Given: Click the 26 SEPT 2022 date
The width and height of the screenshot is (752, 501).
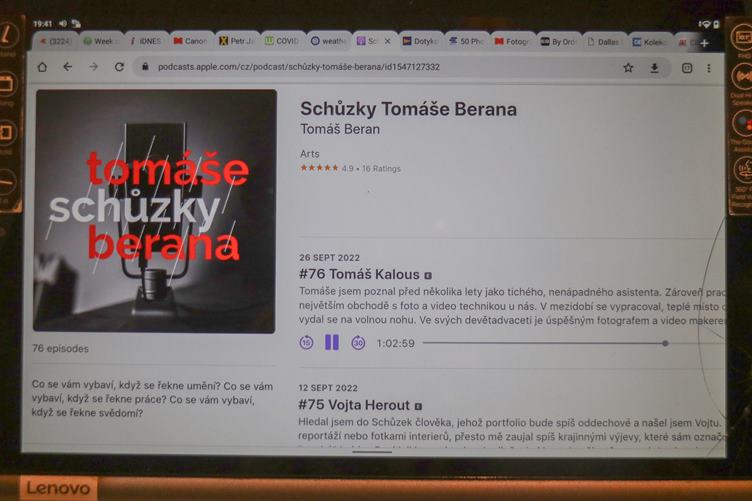Looking at the screenshot, I should click(x=329, y=257).
